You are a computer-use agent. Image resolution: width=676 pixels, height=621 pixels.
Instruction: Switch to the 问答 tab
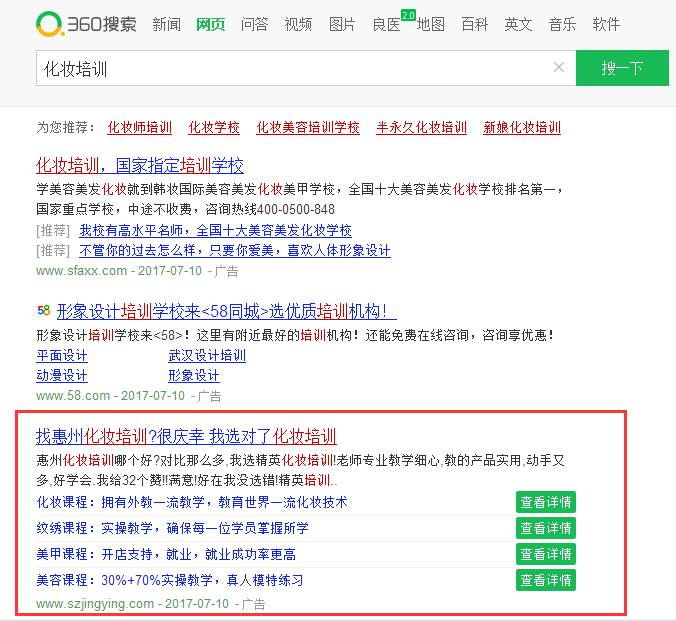(254, 24)
